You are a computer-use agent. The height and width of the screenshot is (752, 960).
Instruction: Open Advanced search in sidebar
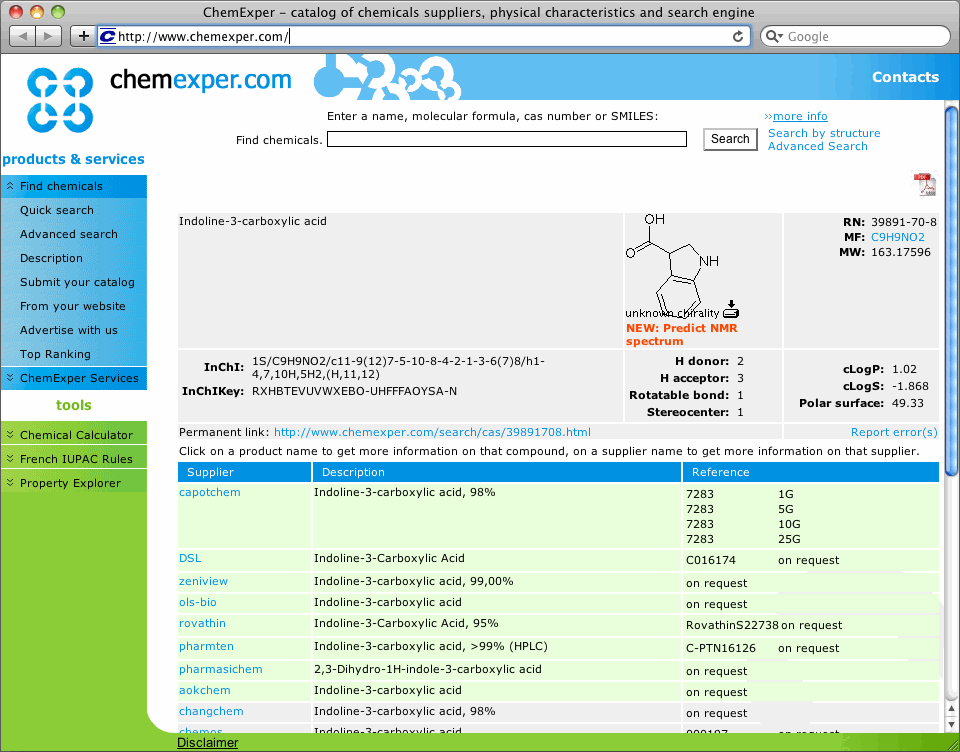pos(69,234)
